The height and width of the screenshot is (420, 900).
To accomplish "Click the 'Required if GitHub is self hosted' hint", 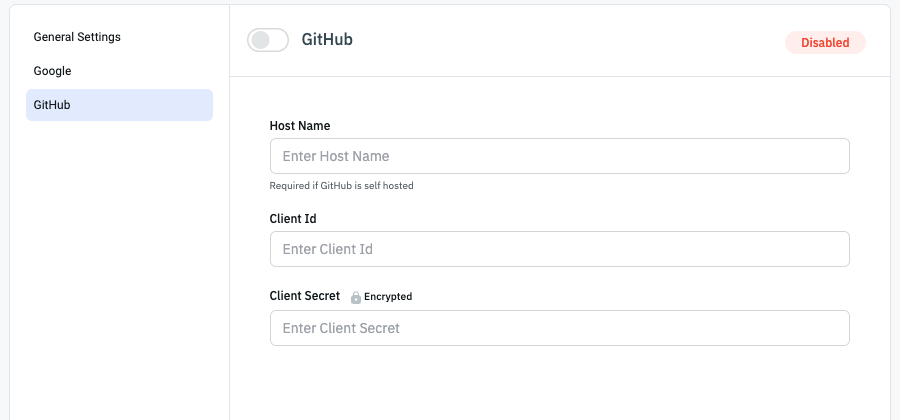I will (x=341, y=186).
